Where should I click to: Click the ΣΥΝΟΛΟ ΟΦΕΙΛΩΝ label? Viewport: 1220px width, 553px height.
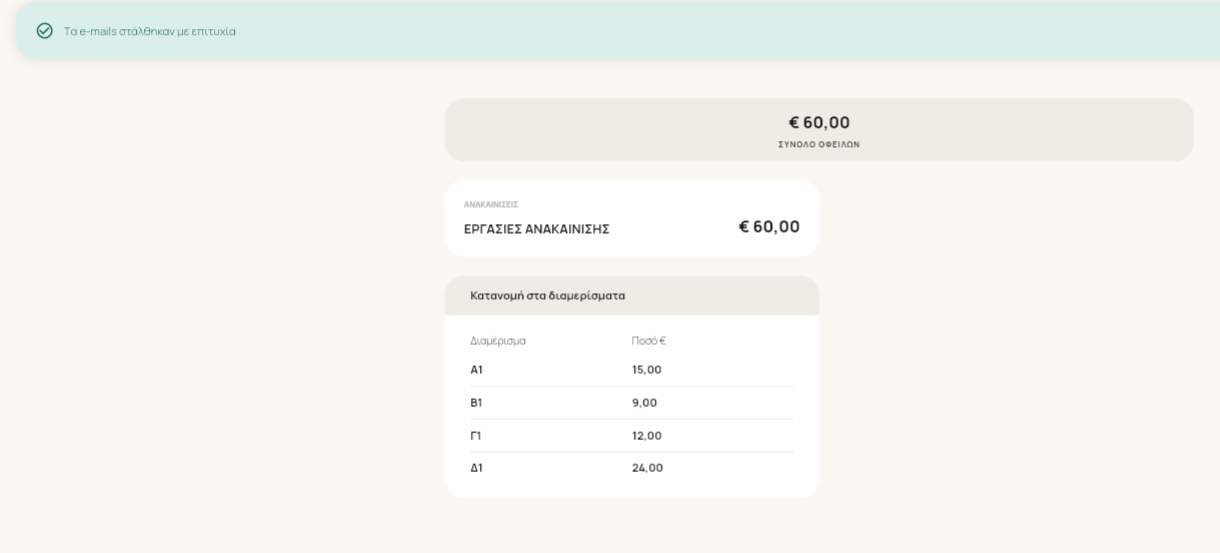pos(819,145)
